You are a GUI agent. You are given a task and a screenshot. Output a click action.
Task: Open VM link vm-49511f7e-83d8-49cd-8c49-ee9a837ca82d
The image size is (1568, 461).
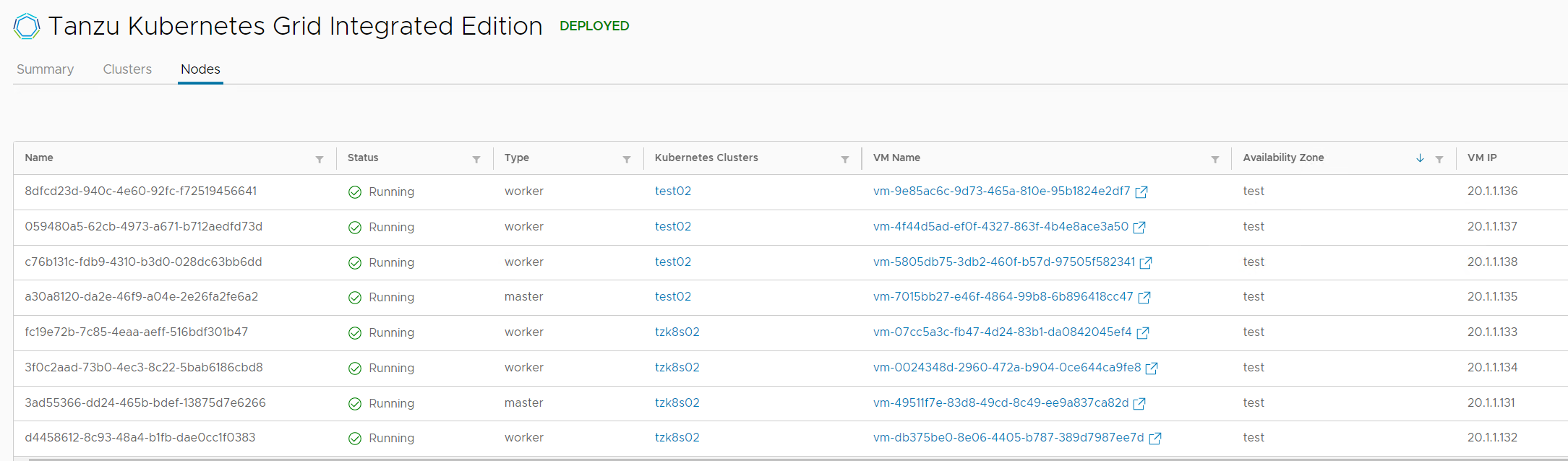(1001, 402)
